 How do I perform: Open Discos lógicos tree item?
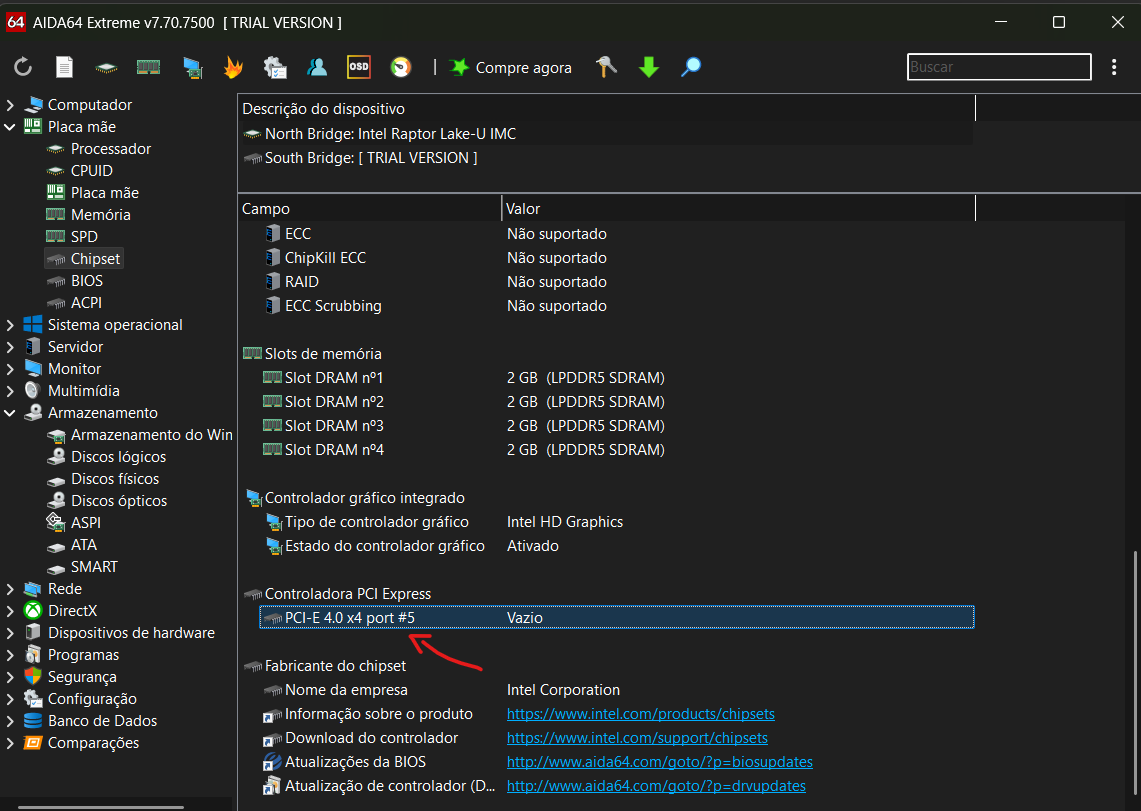[118, 457]
